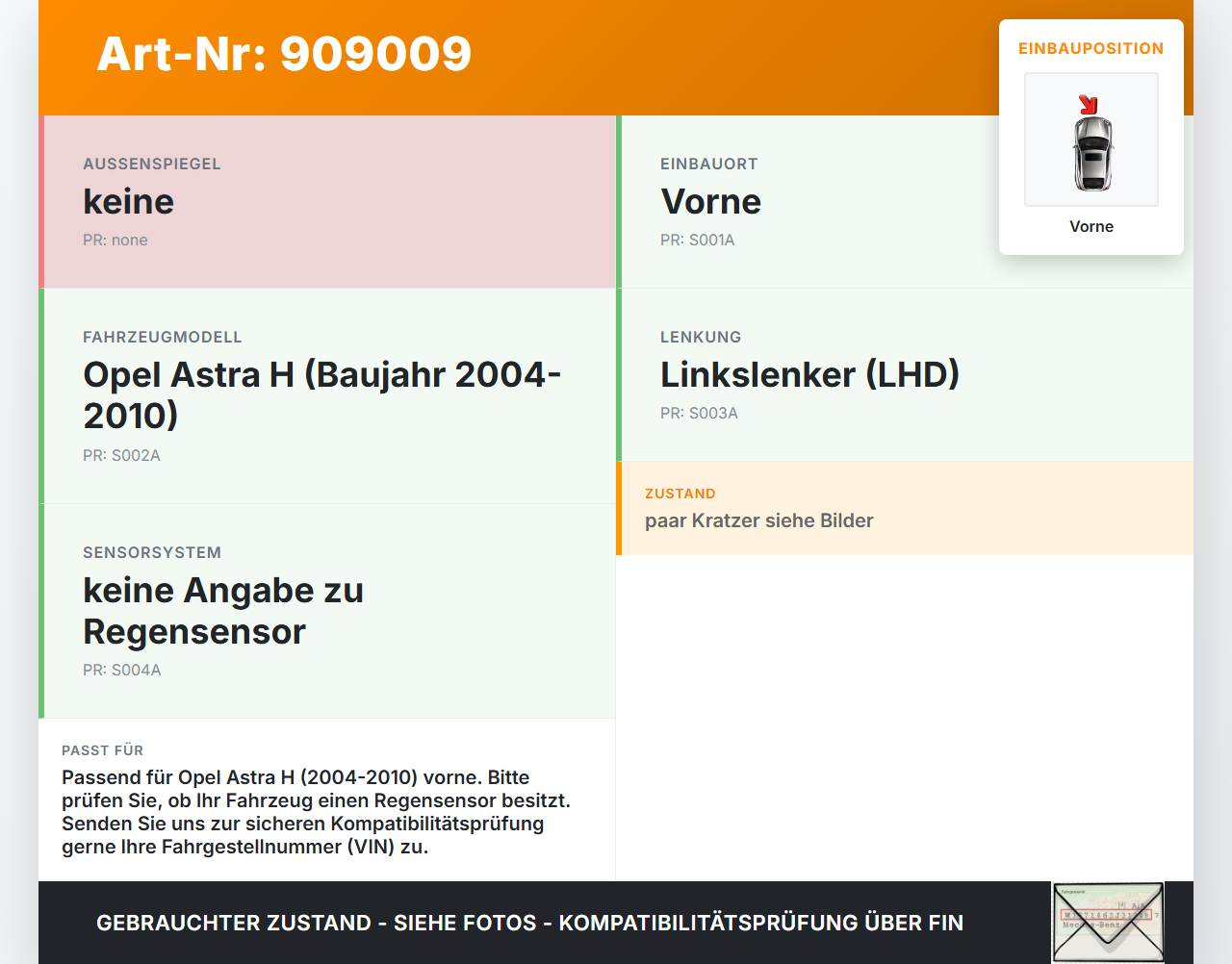The image size is (1232, 964).
Task: Click the PR: none text
Action: point(115,240)
